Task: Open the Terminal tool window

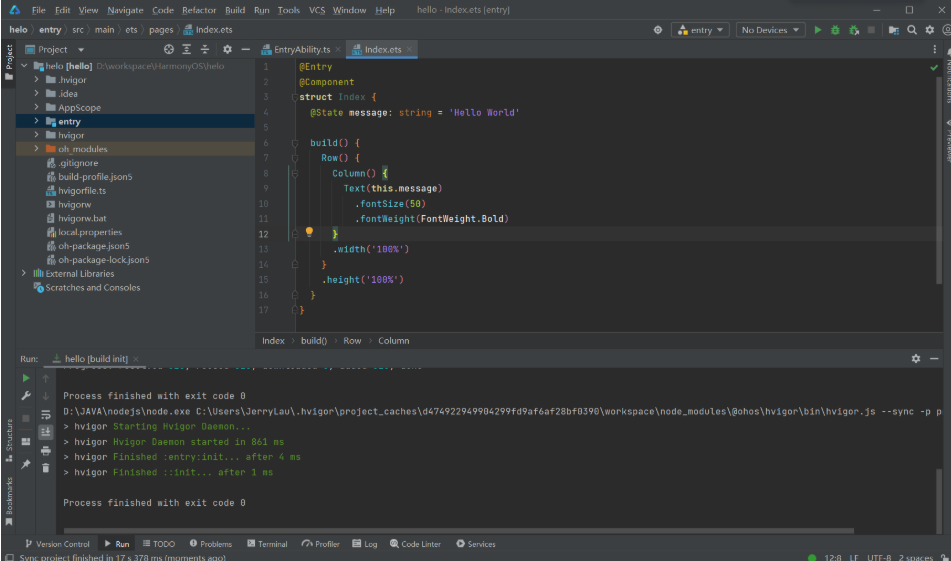Action: point(266,544)
